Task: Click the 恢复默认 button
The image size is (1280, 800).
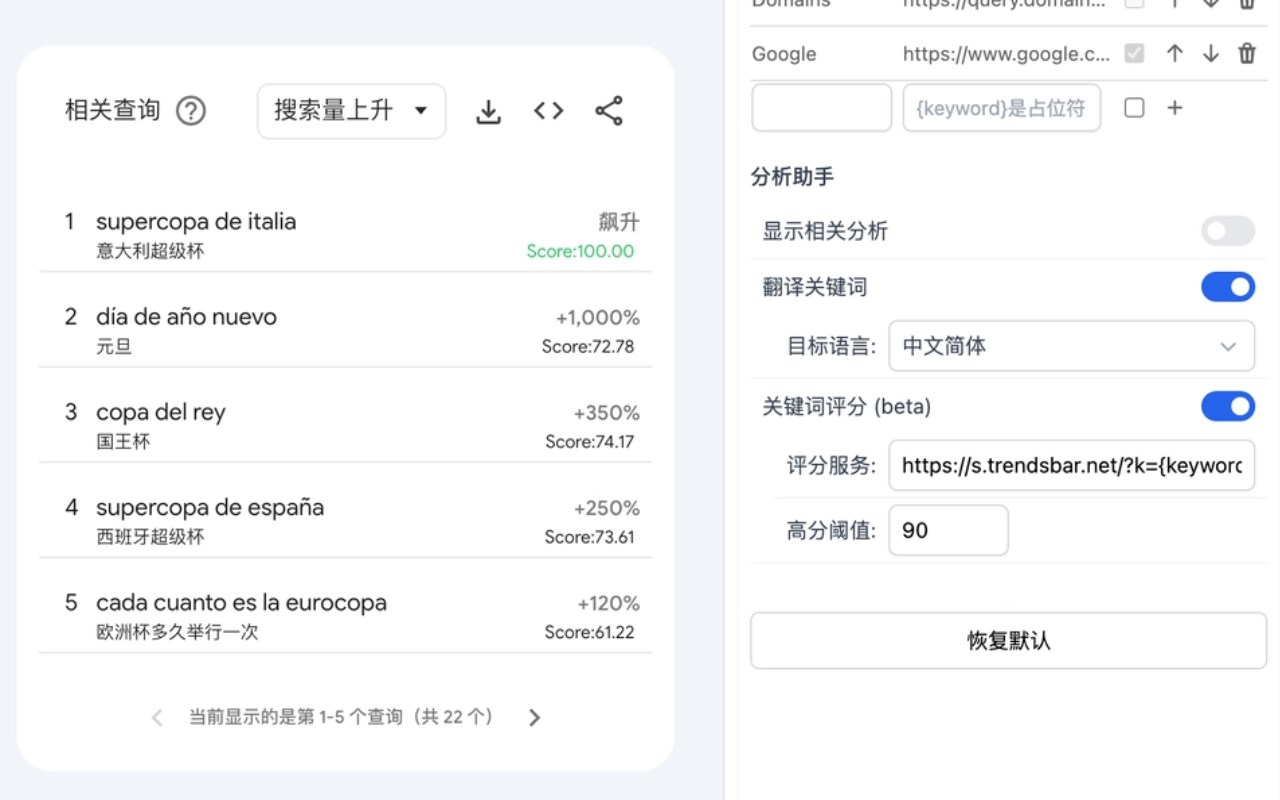Action: click(x=1008, y=641)
